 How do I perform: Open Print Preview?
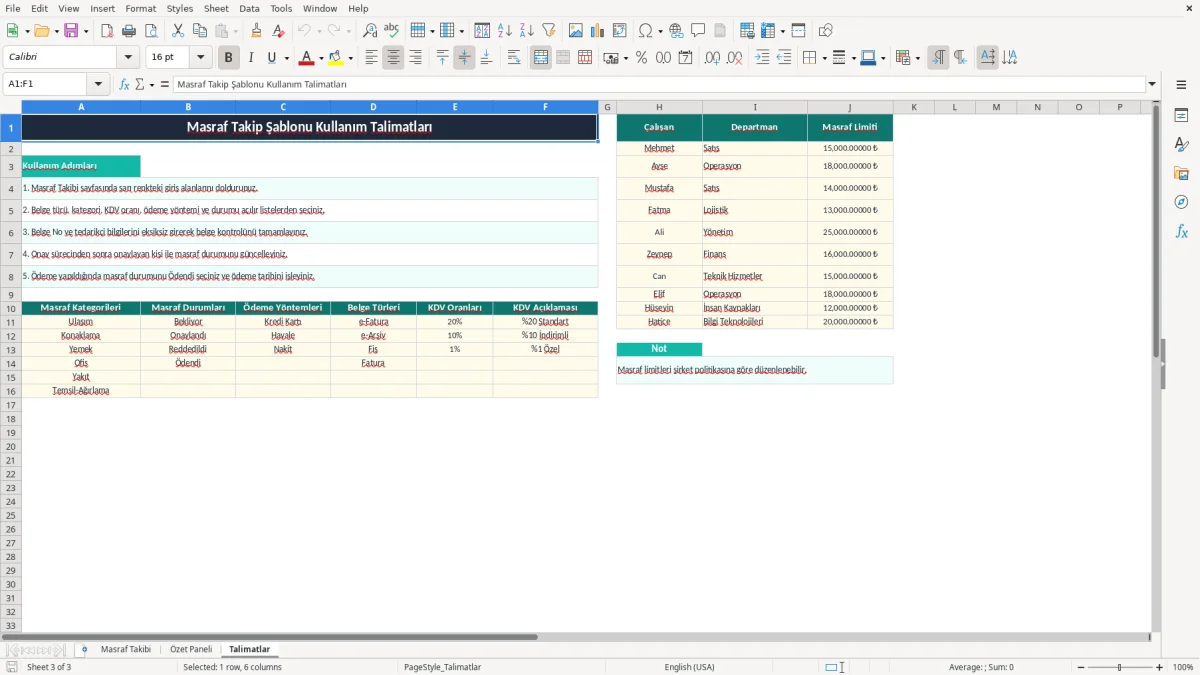(151, 31)
